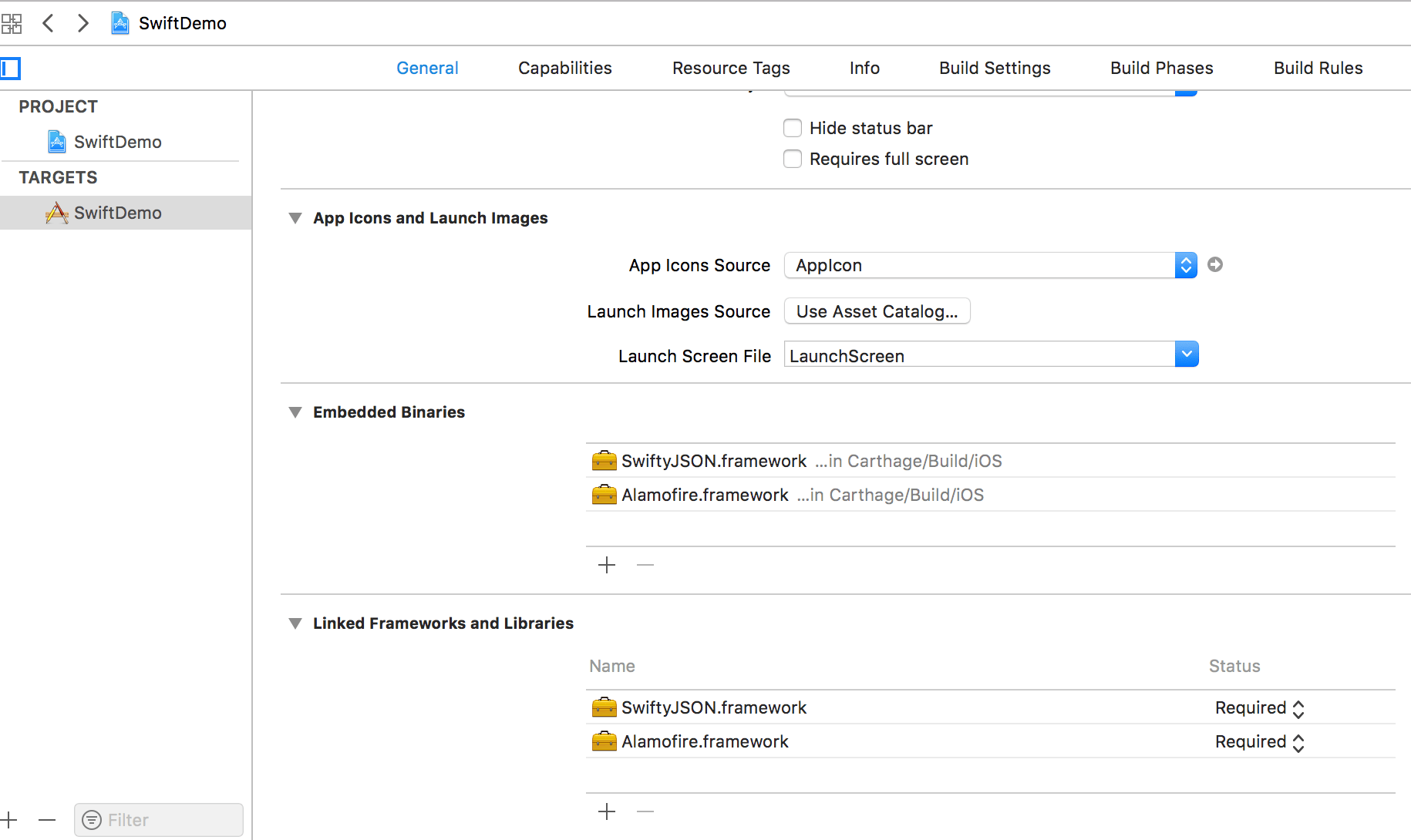
Task: Collapse Linked Frameworks and Libraries section
Action: tap(295, 623)
